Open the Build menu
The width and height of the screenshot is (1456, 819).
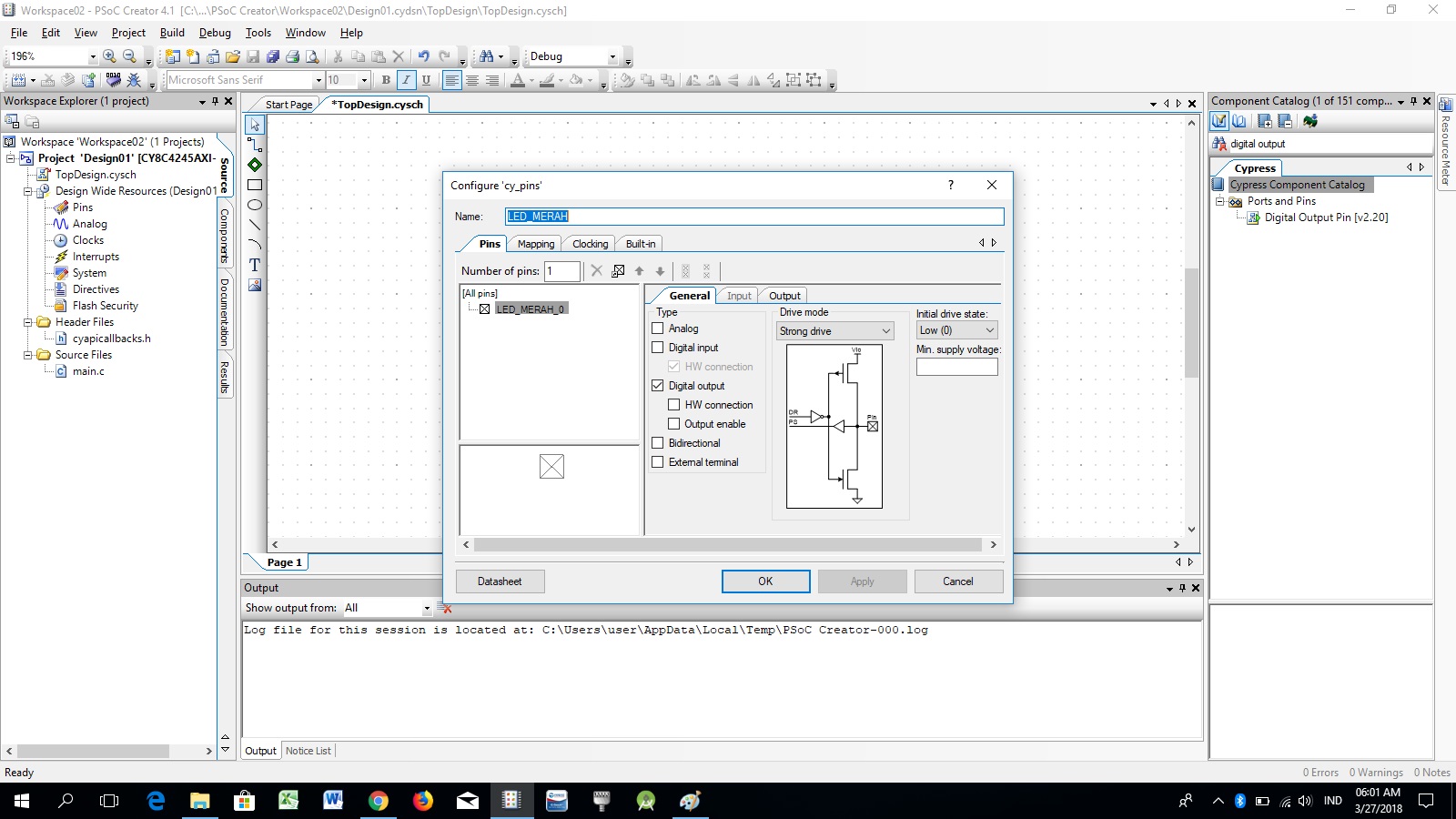(x=172, y=33)
